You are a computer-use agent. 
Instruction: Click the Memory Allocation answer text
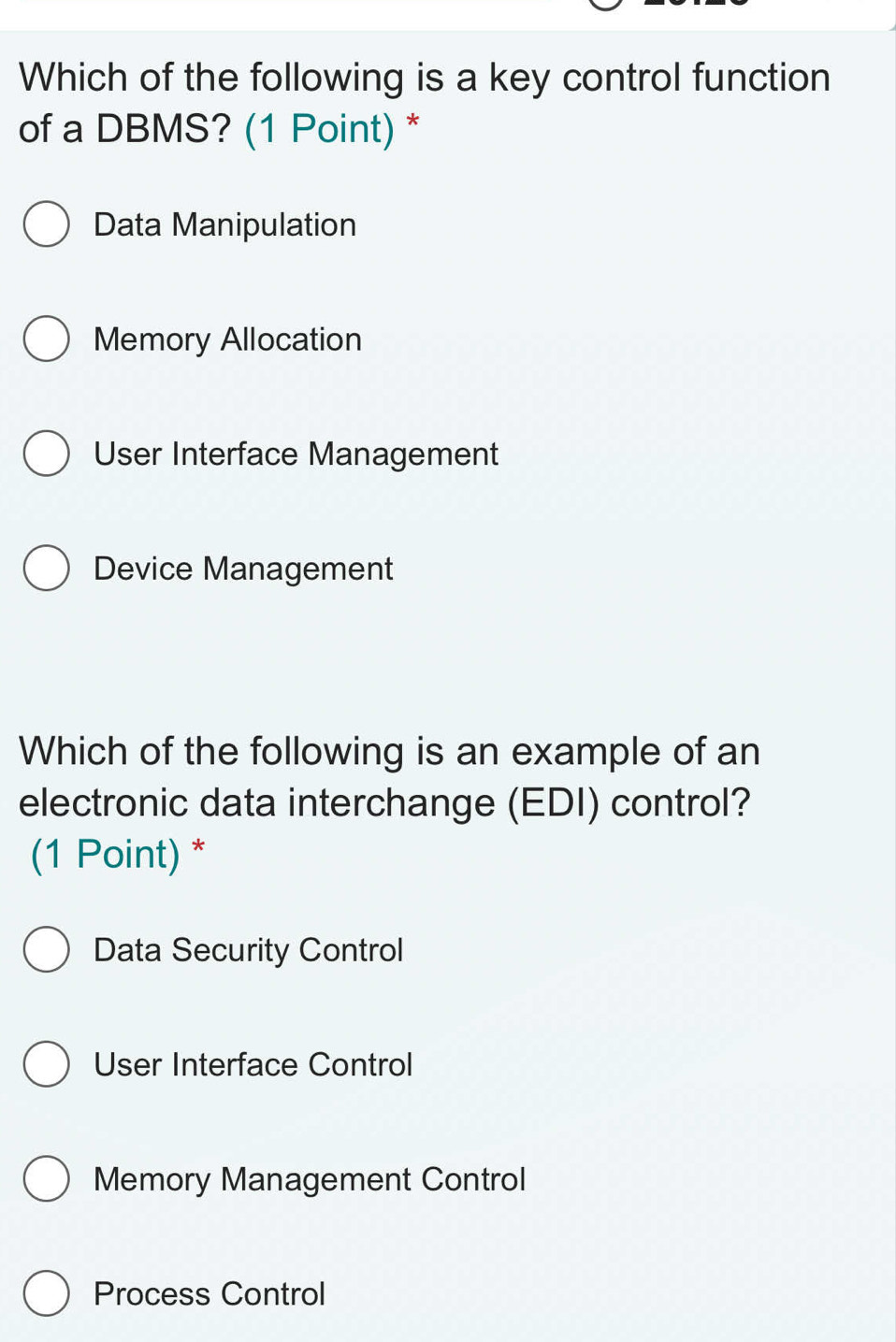(x=226, y=339)
